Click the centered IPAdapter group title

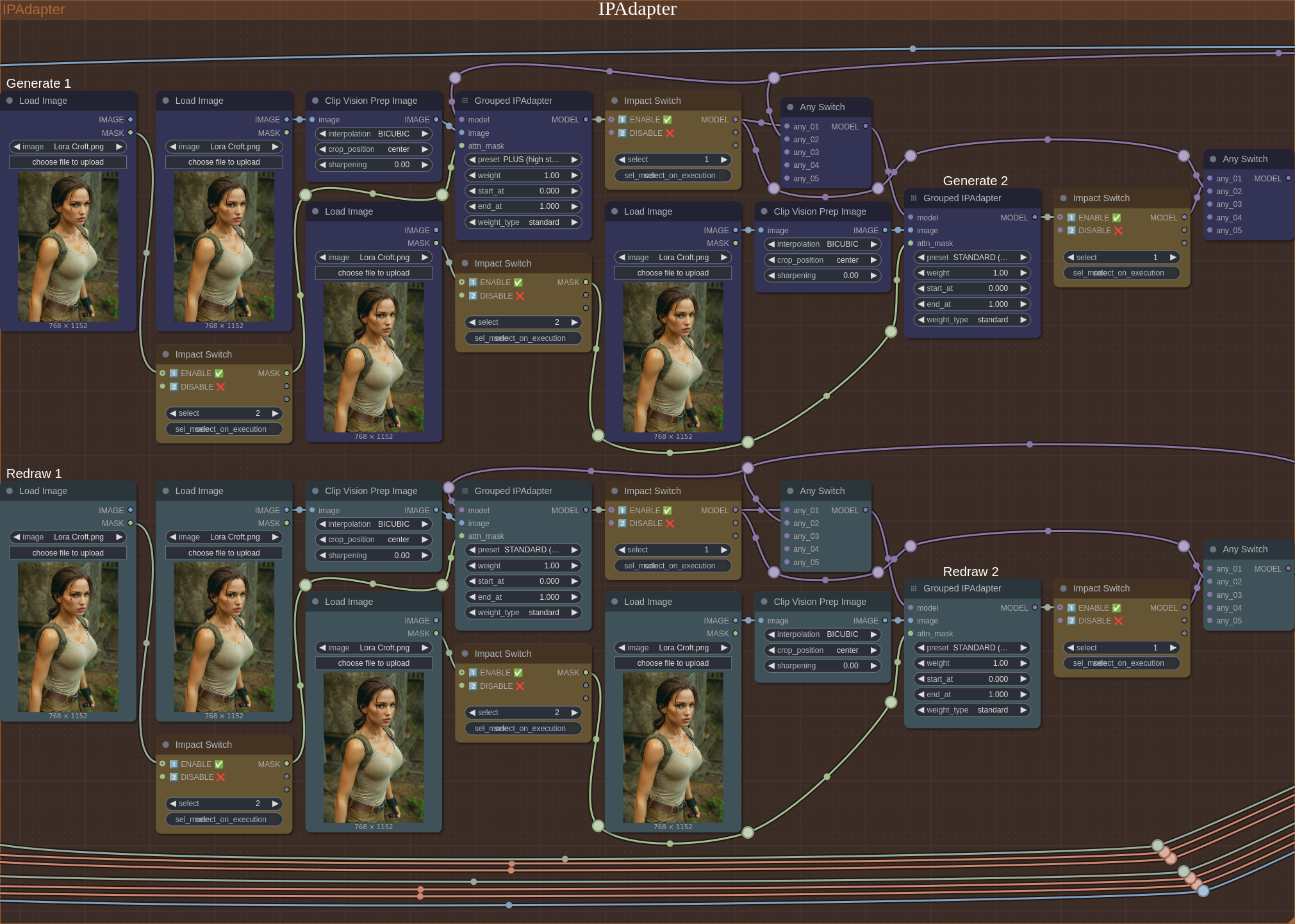[637, 9]
